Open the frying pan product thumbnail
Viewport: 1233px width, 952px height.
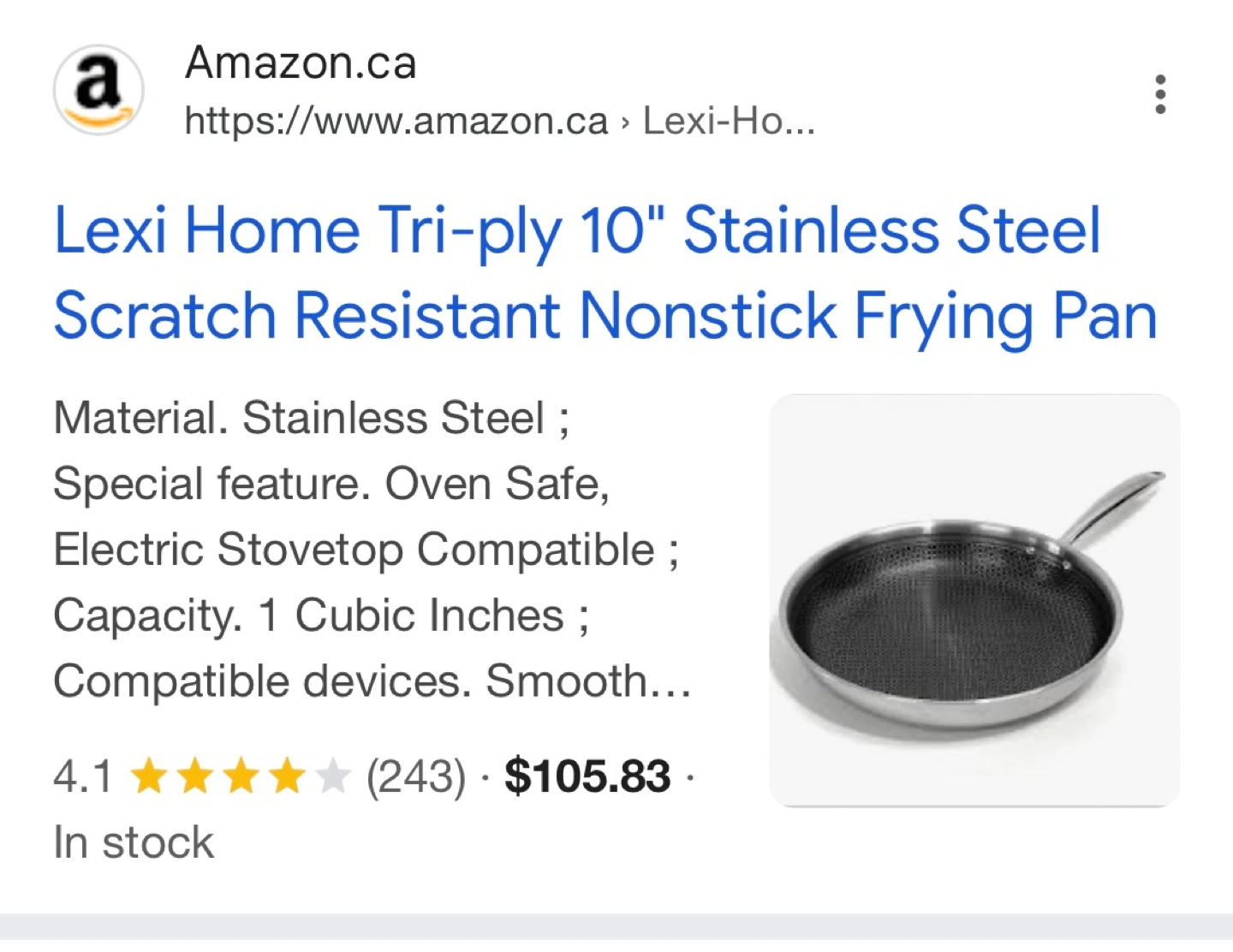[974, 600]
